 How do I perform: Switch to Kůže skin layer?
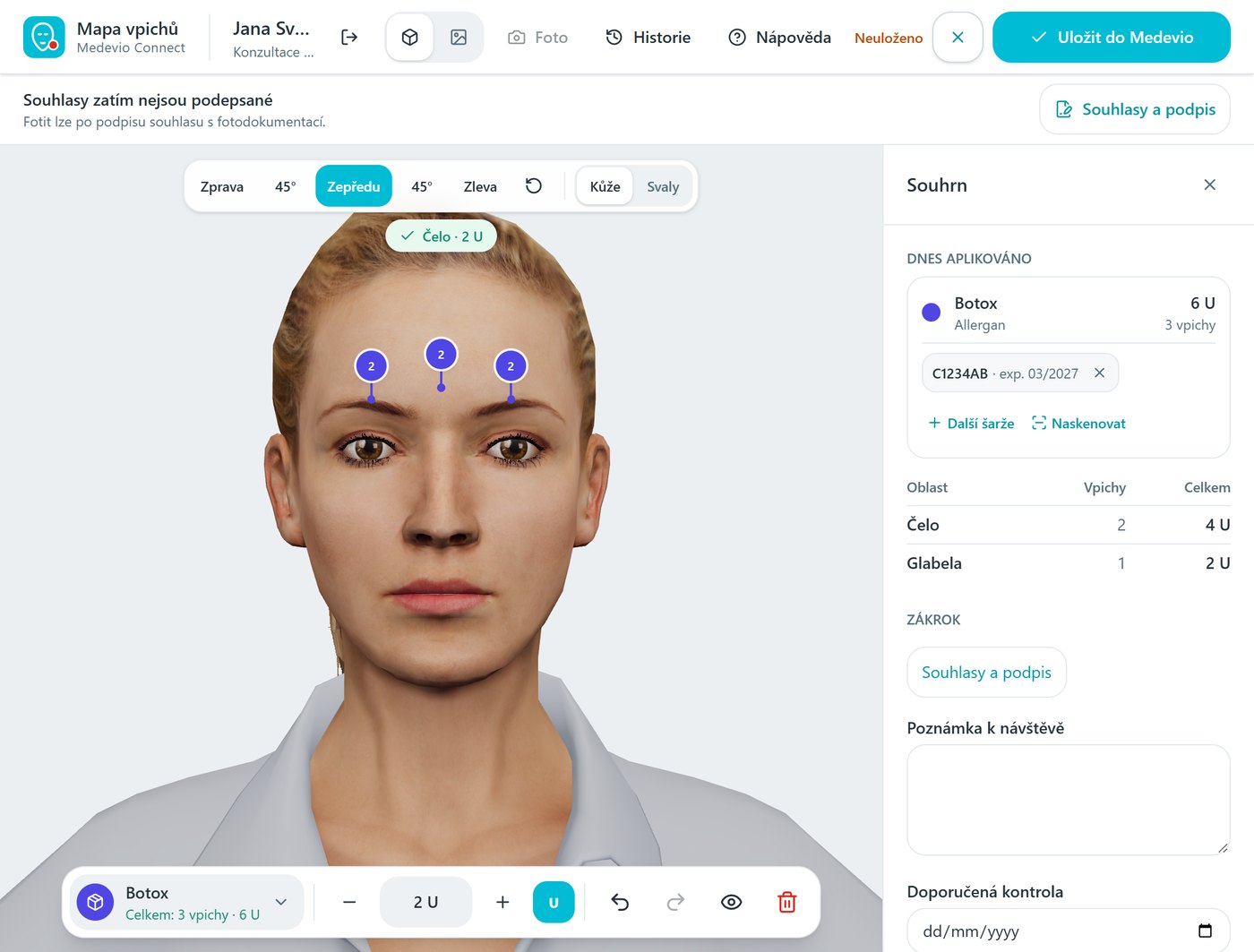pos(606,186)
